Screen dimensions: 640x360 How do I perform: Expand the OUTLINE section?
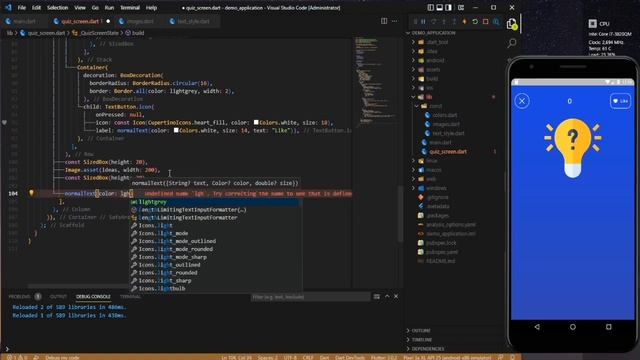coord(421,331)
